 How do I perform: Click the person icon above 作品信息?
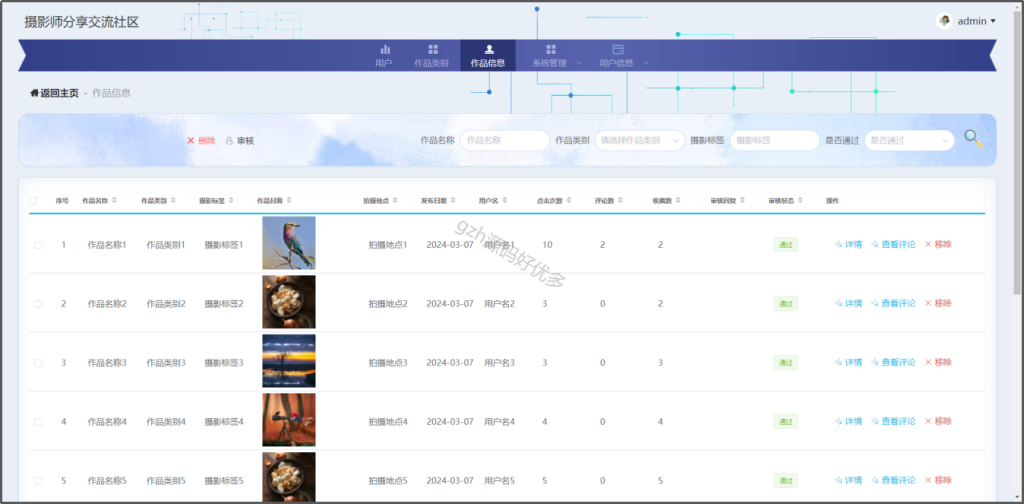489,50
